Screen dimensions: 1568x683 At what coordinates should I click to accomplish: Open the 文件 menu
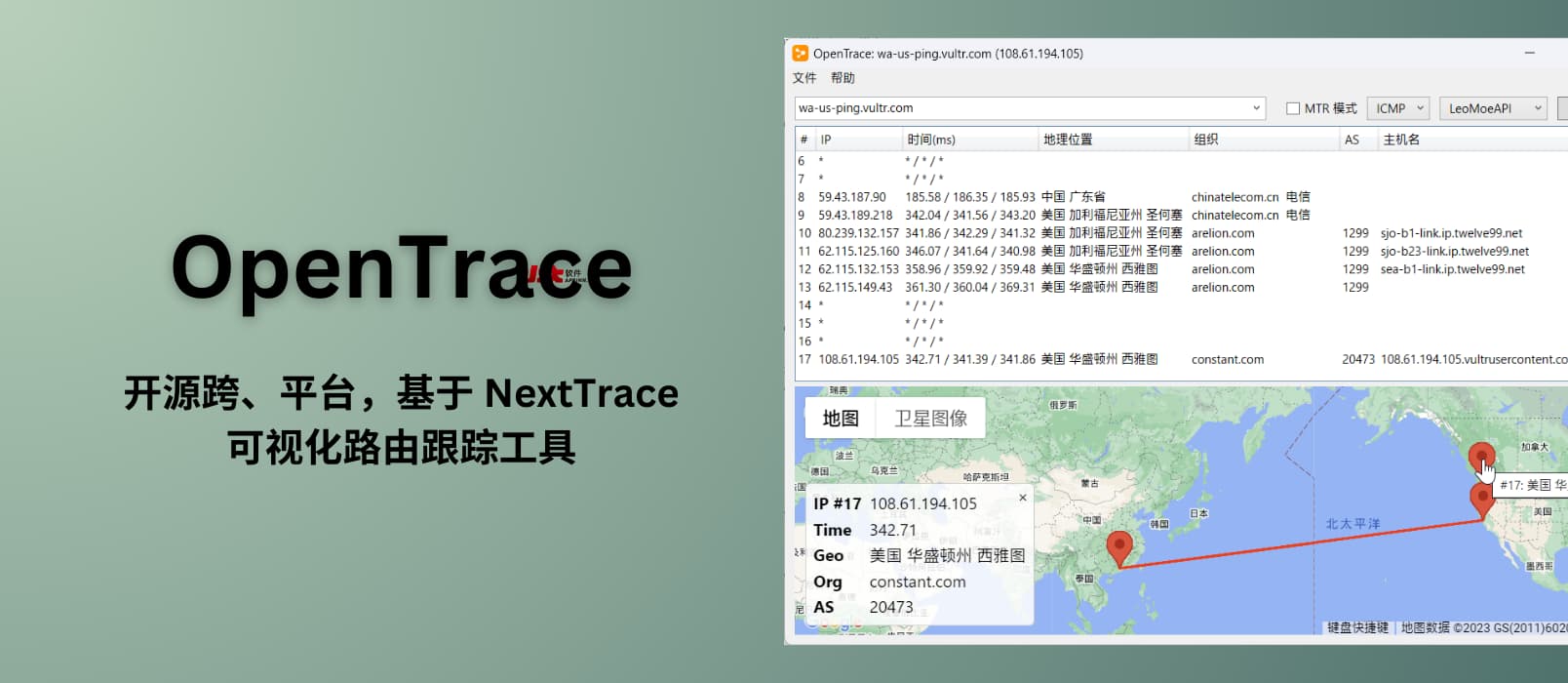pyautogui.click(x=804, y=78)
